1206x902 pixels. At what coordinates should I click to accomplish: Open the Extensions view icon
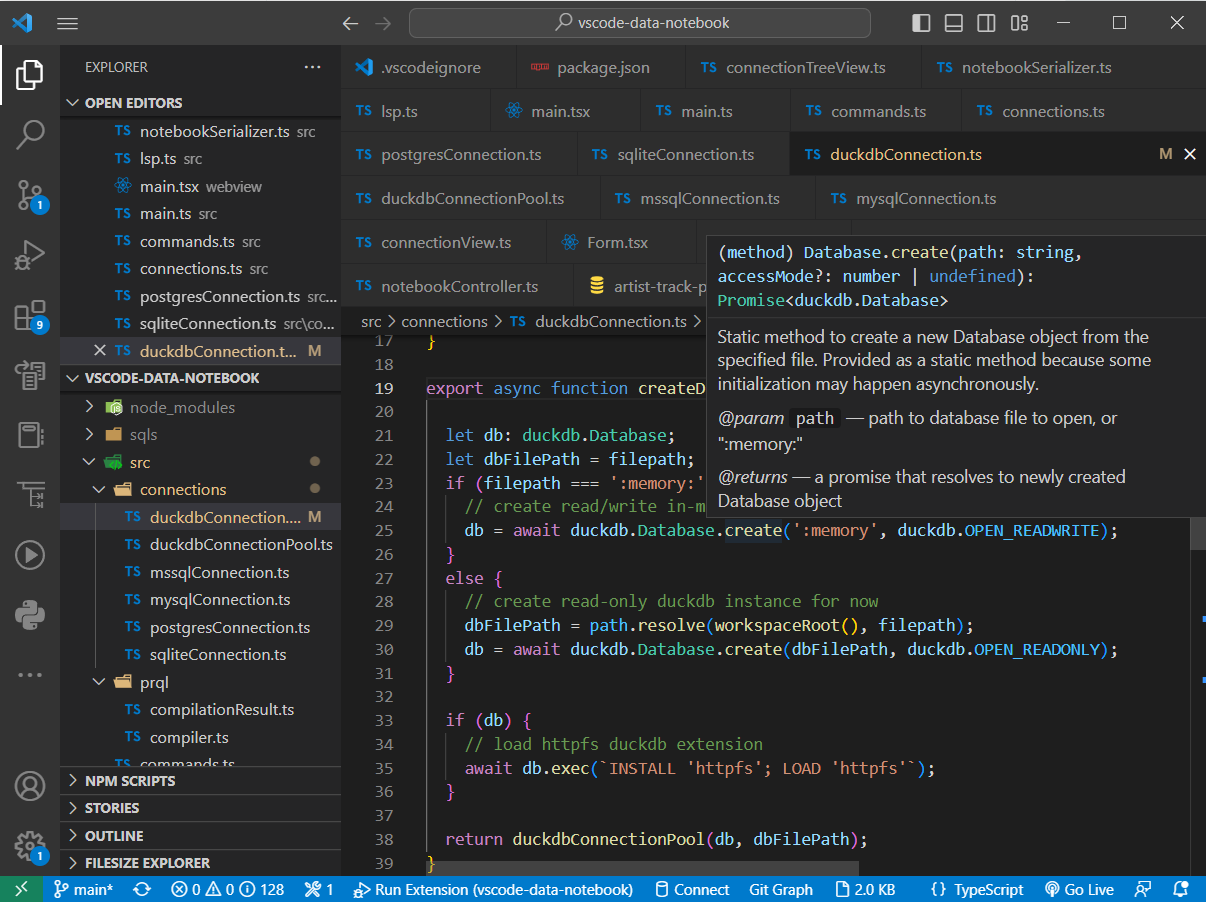pyautogui.click(x=30, y=316)
